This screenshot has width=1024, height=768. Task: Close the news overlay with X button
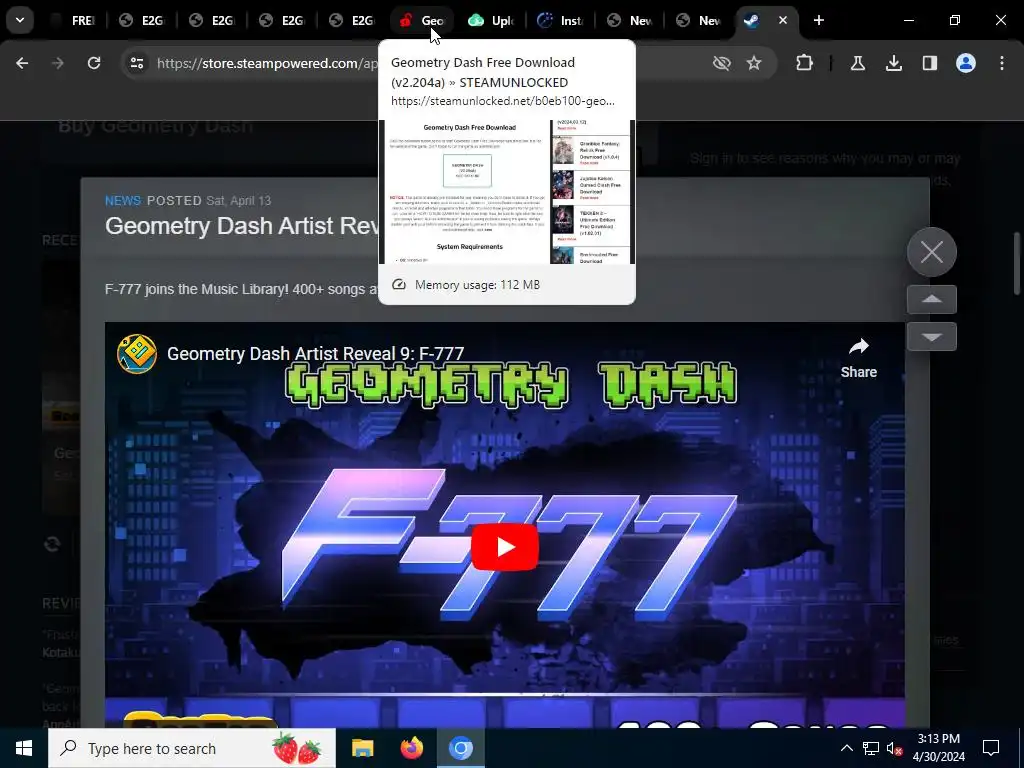tap(932, 252)
